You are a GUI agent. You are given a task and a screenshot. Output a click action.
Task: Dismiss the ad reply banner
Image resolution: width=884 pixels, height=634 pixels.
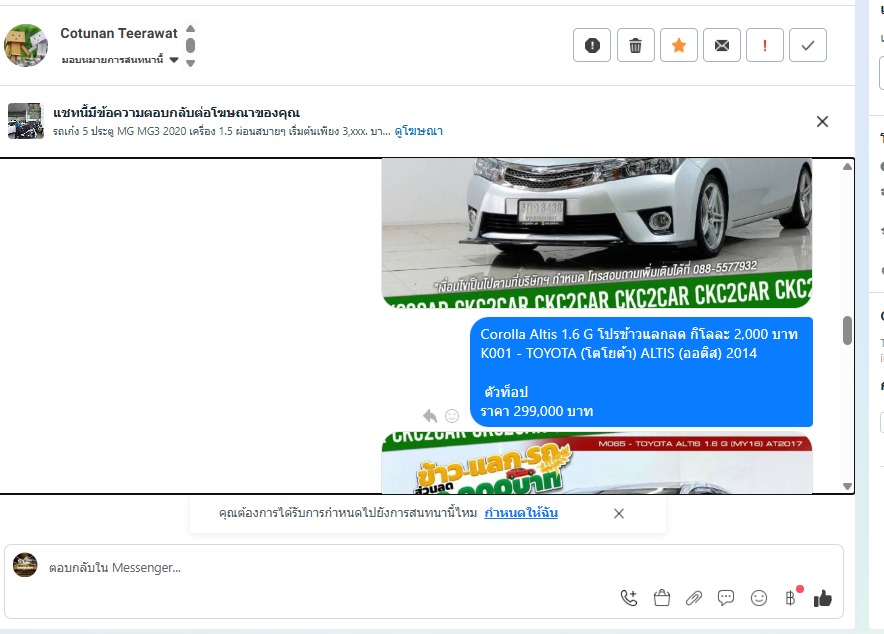[x=823, y=121]
